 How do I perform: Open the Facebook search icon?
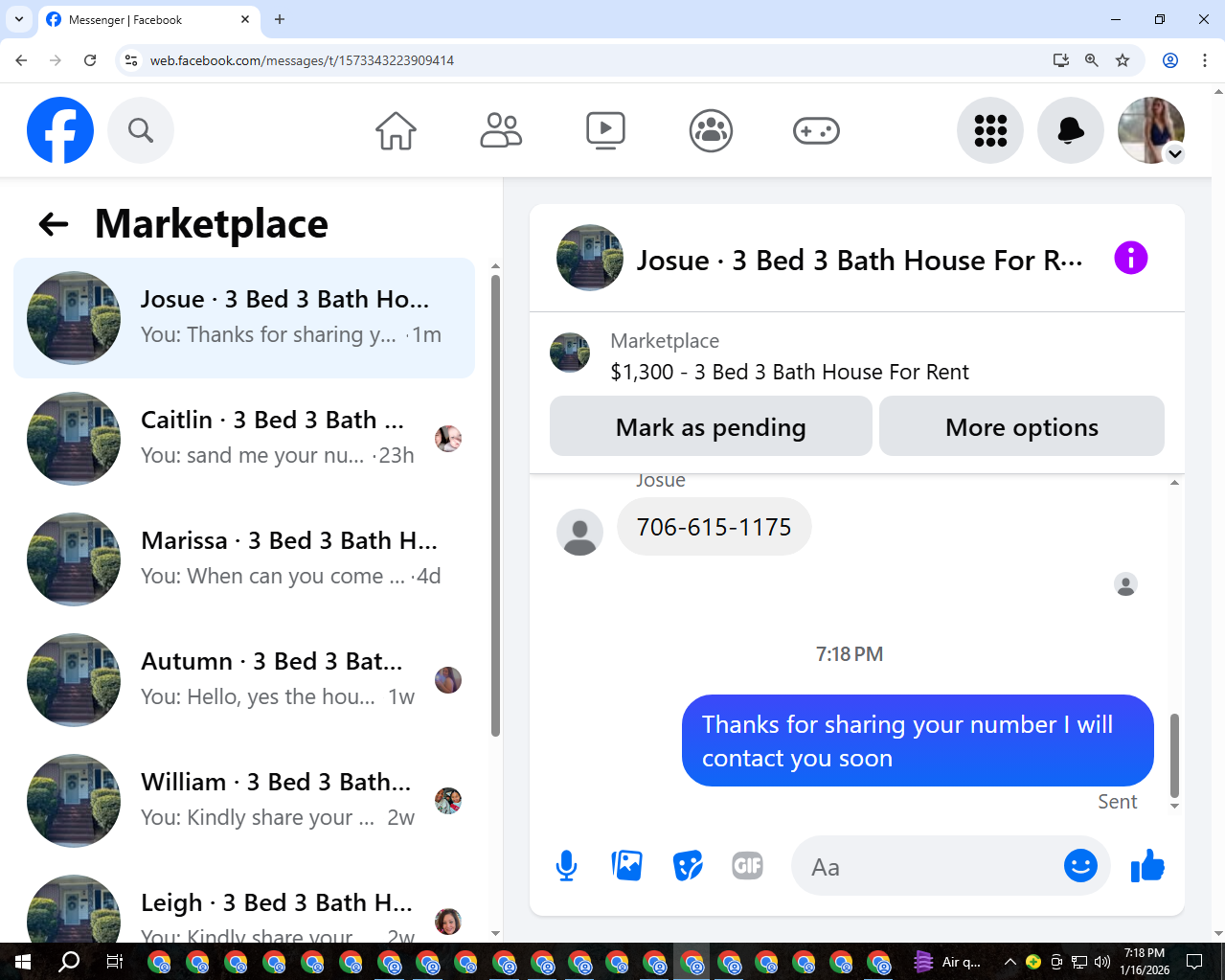[x=141, y=130]
